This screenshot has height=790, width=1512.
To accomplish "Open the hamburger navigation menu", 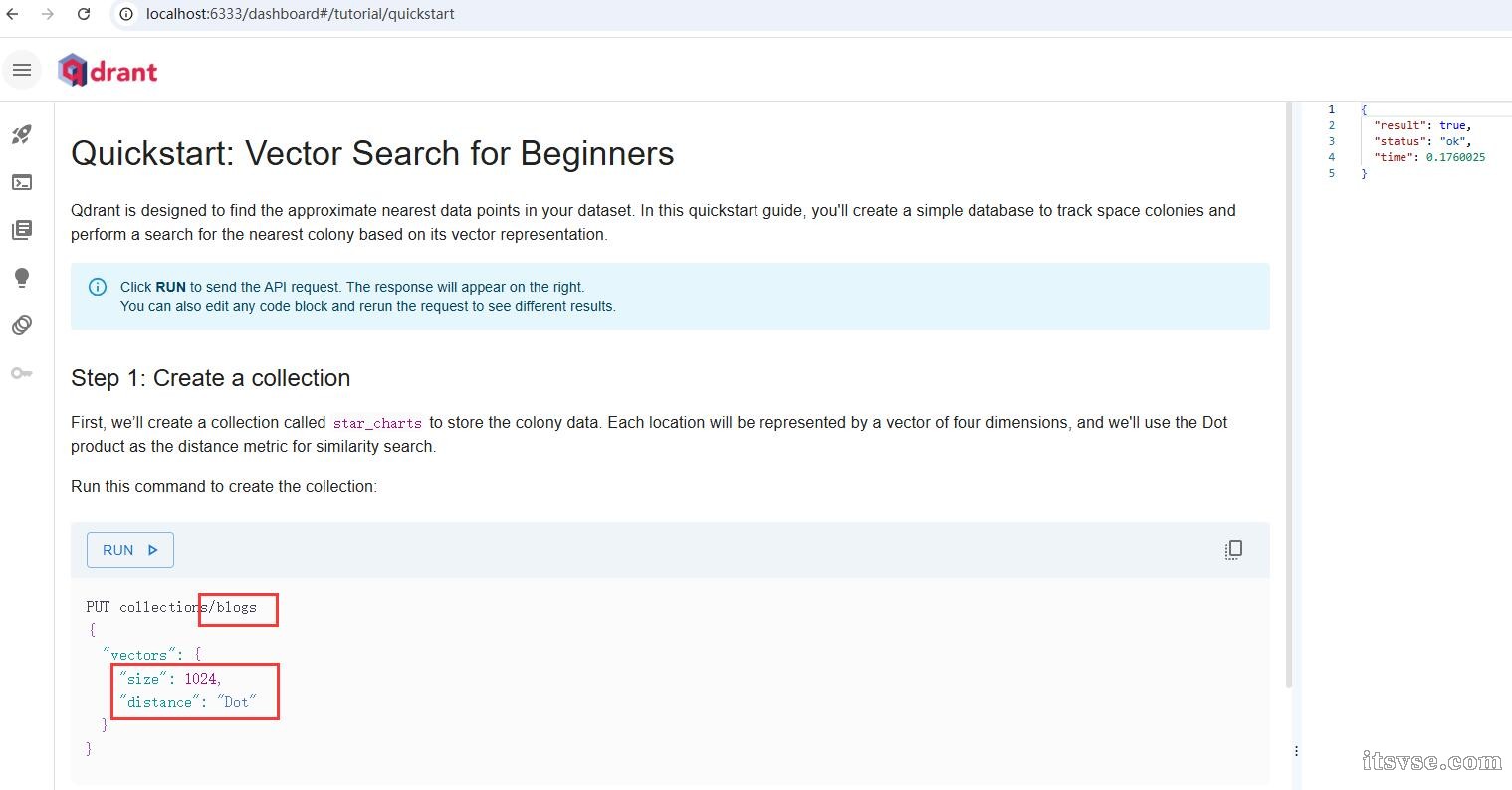I will 22,70.
